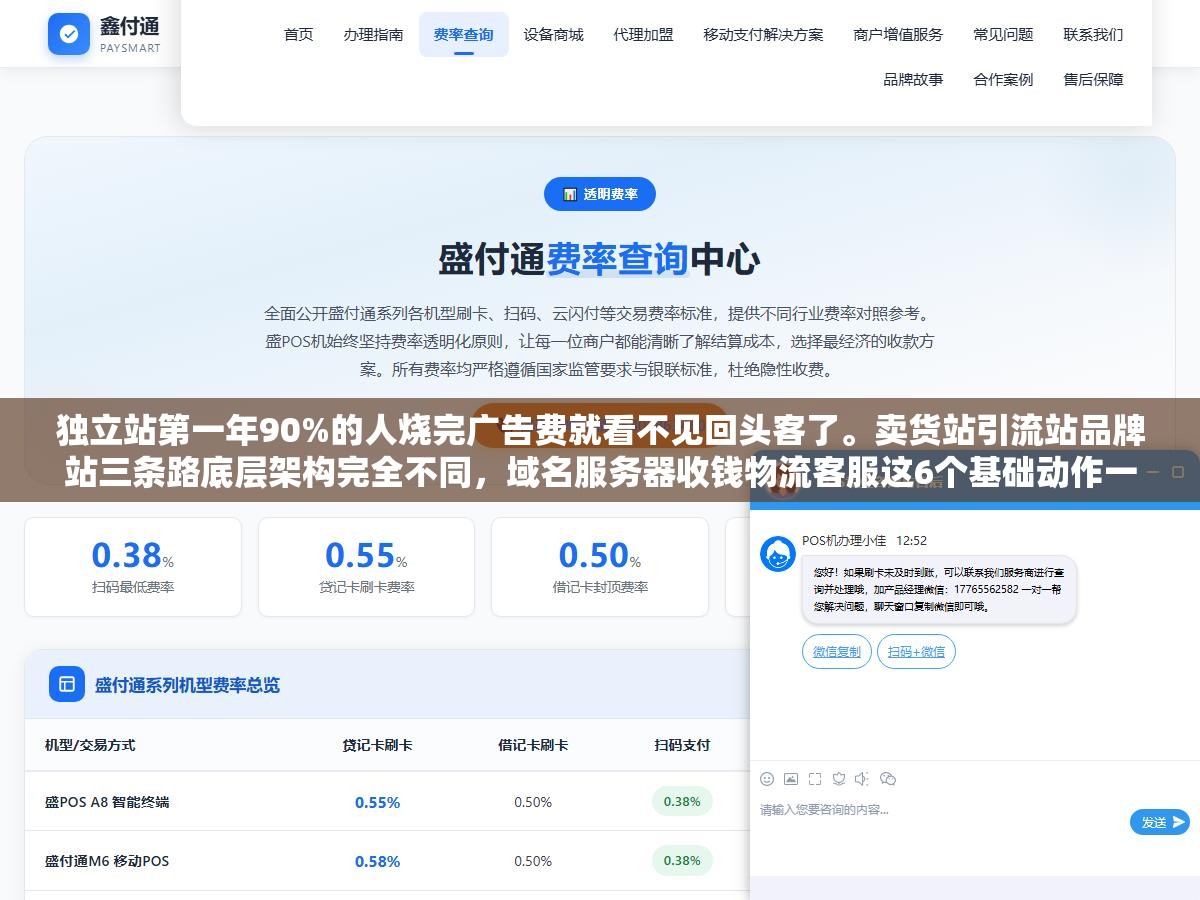Open the 常见问题 navigation item
The height and width of the screenshot is (900, 1200).
[1003, 34]
